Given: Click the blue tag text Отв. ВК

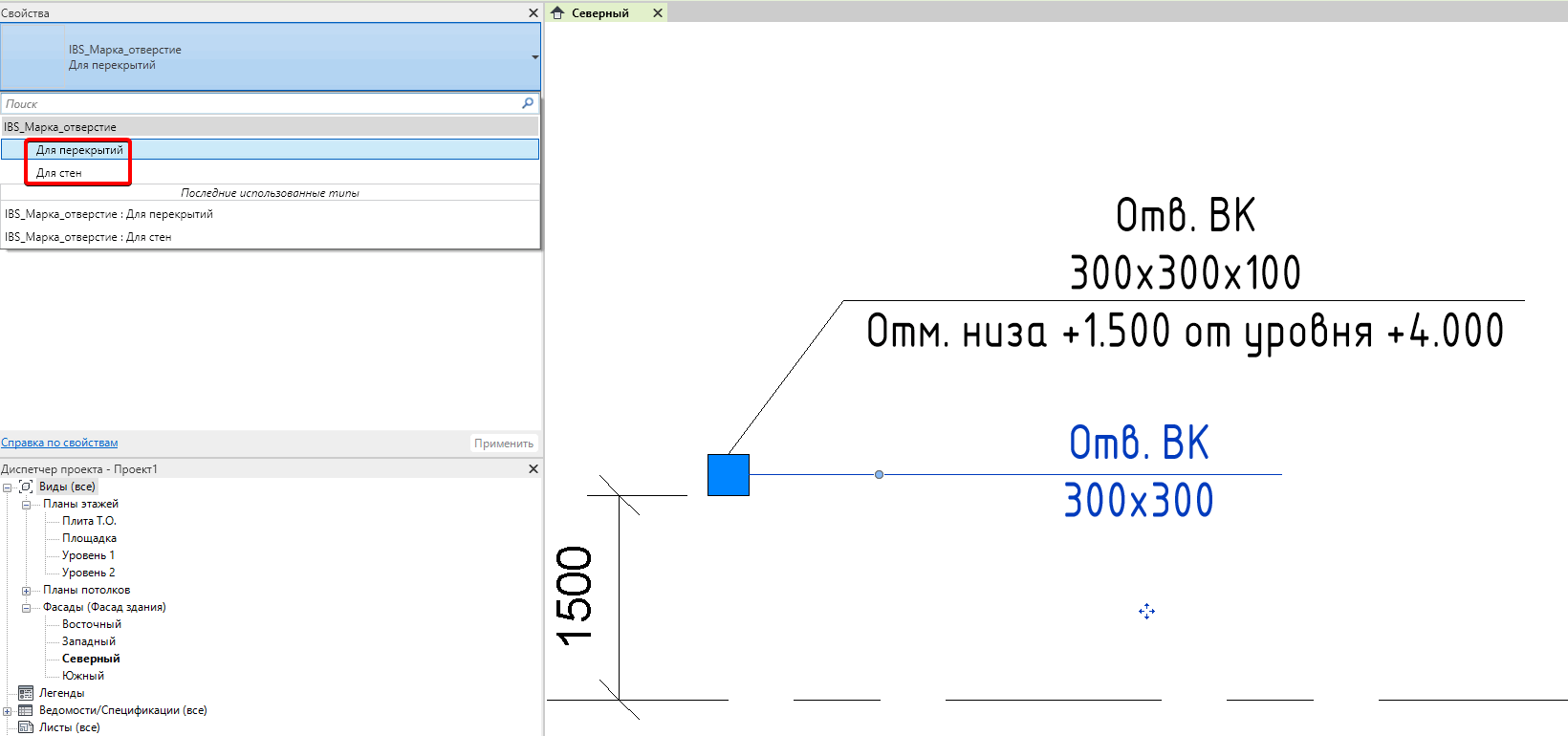Looking at the screenshot, I should pos(1139,444).
